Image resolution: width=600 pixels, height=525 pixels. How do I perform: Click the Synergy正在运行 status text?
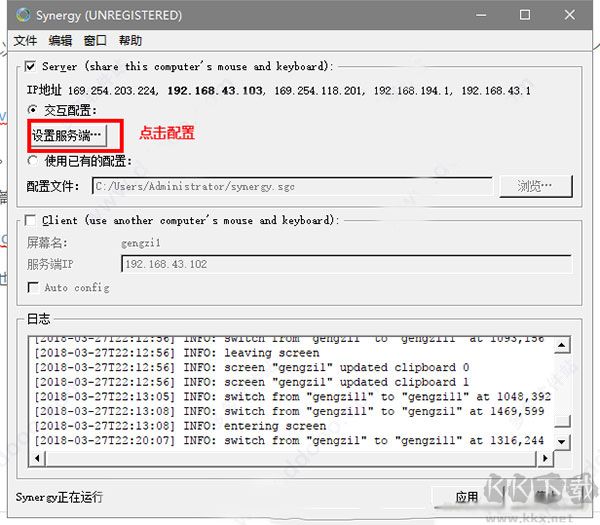click(x=59, y=497)
